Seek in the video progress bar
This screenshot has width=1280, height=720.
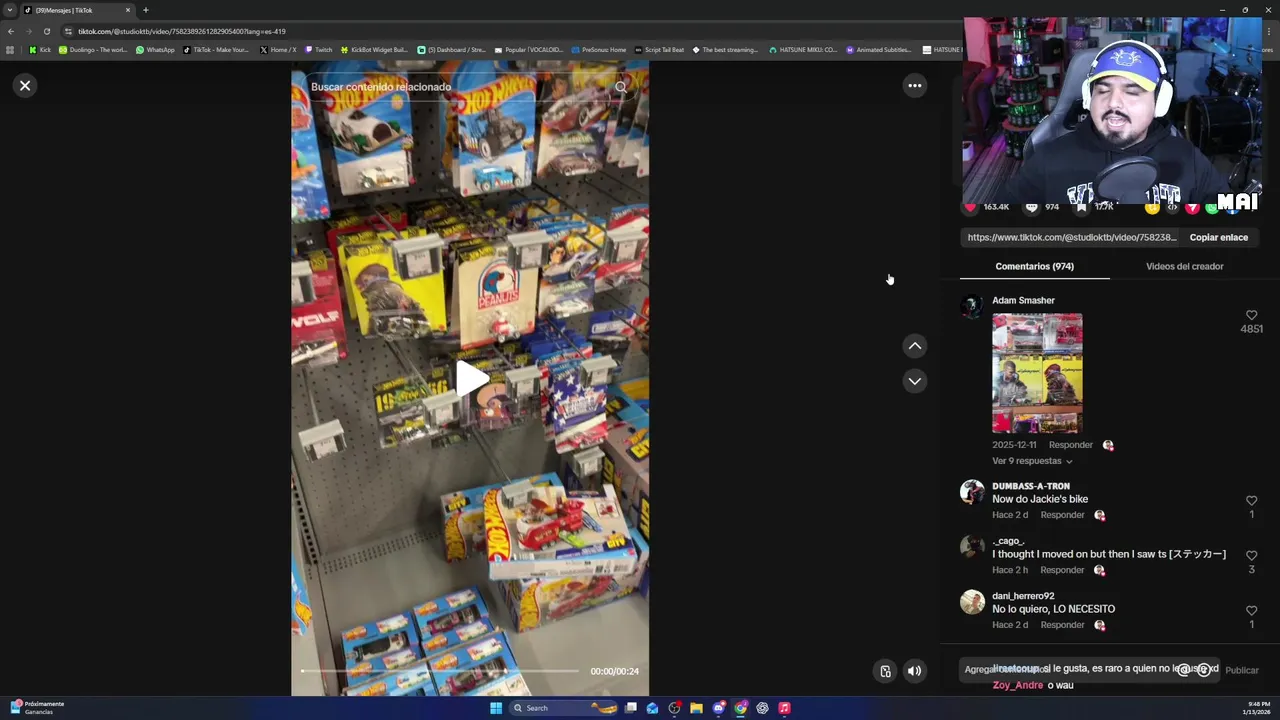(x=440, y=671)
